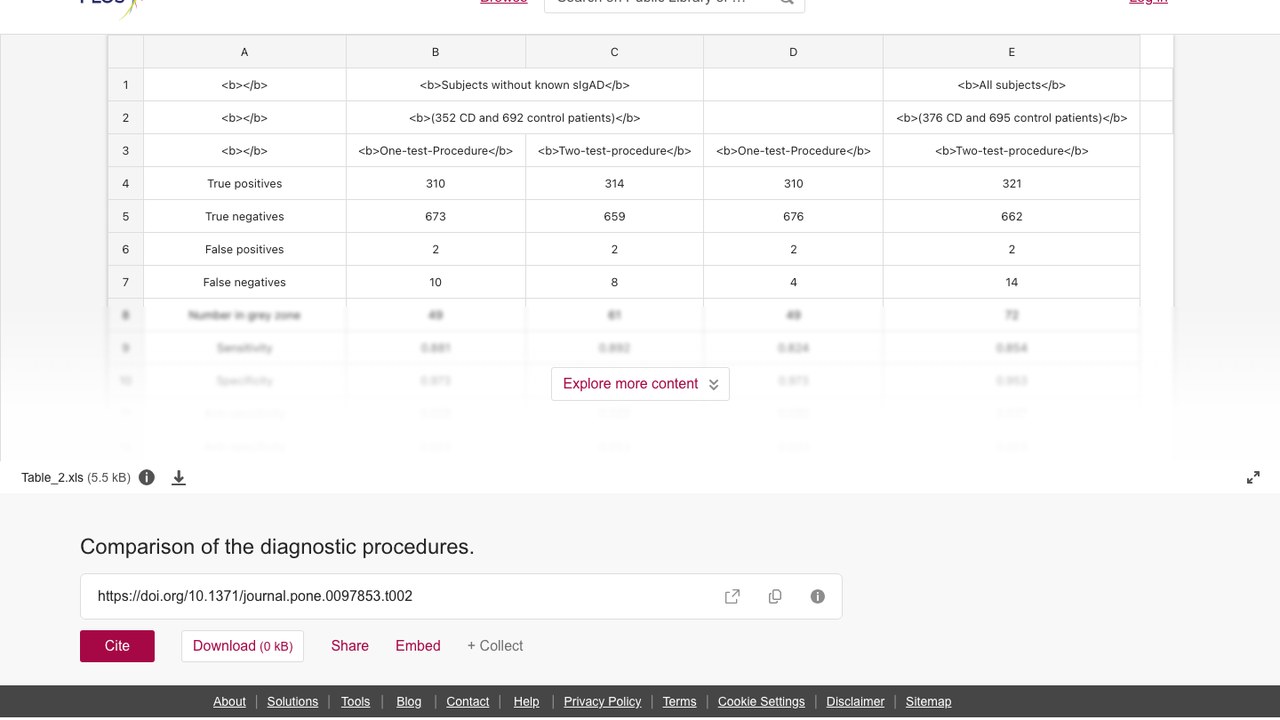Click Download (0 kB) button
Image resolution: width=1280 pixels, height=720 pixels.
click(242, 646)
